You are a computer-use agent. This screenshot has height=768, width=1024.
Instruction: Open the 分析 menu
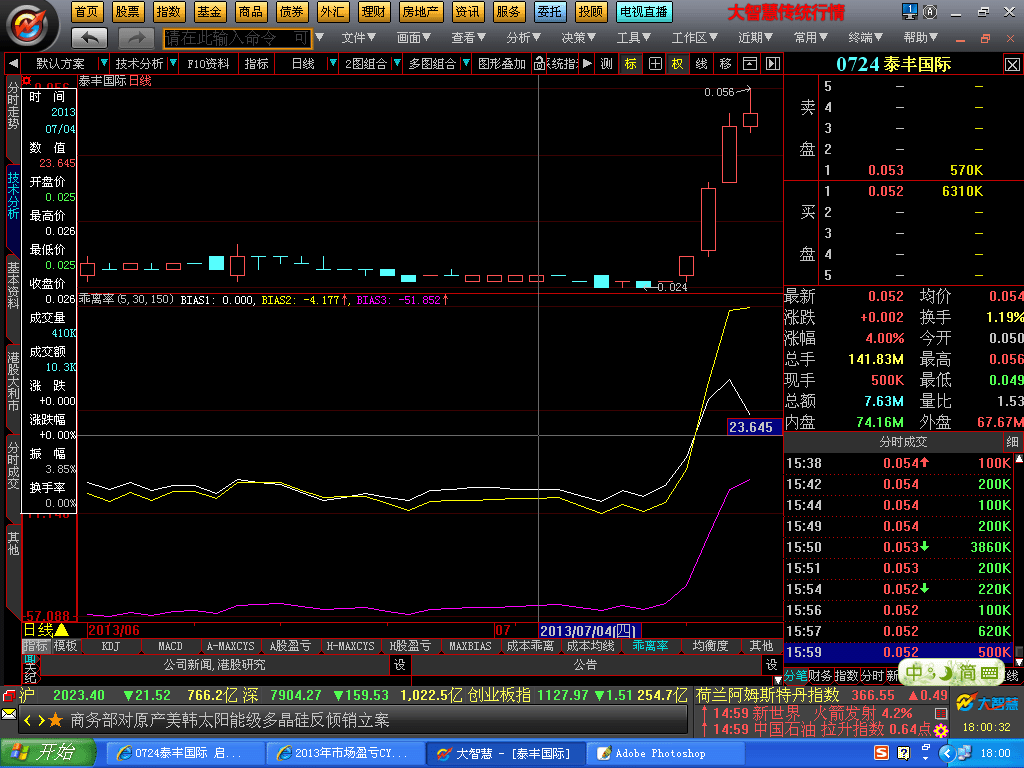click(x=523, y=38)
